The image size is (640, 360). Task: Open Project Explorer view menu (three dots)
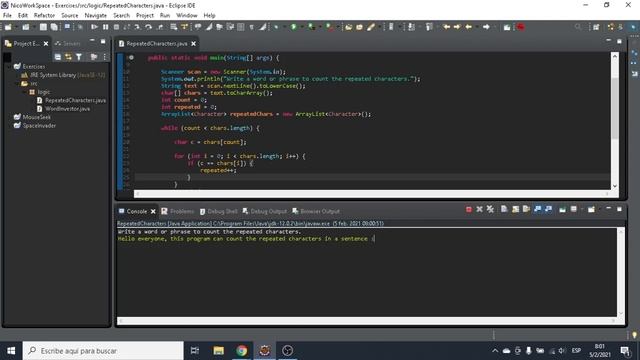tap(104, 57)
